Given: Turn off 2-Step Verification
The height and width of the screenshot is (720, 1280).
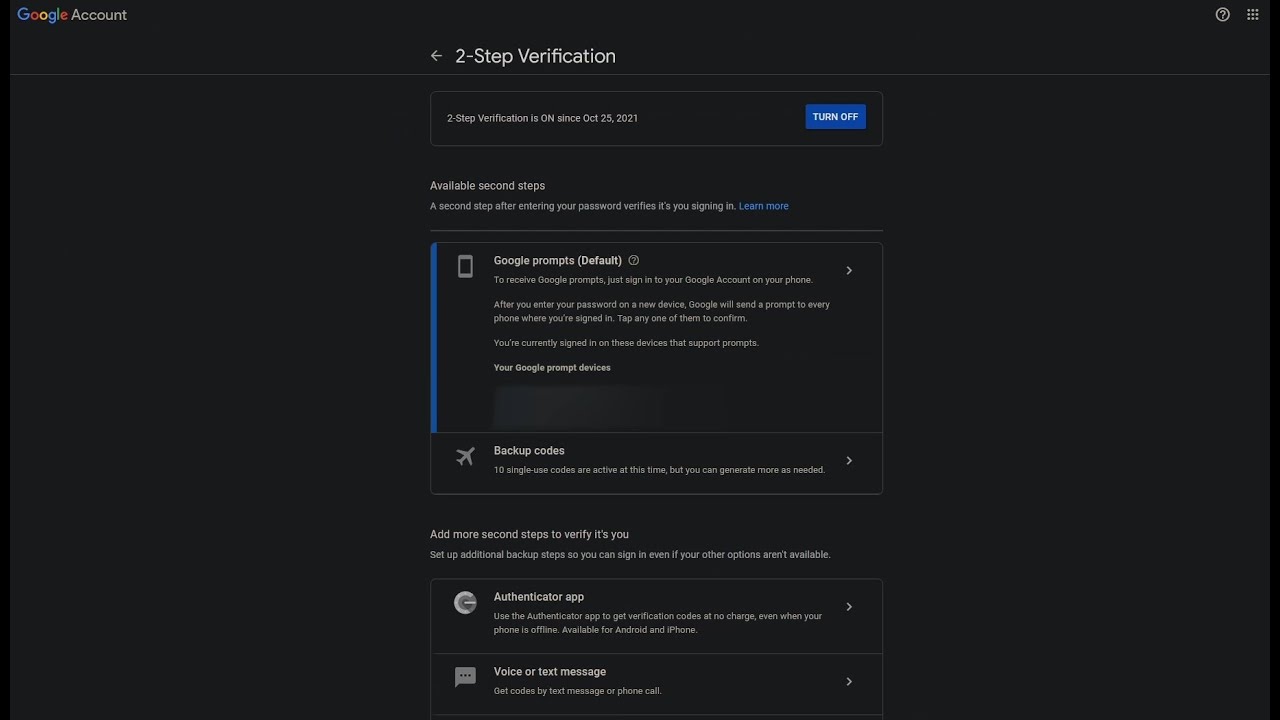Looking at the screenshot, I should tap(835, 117).
